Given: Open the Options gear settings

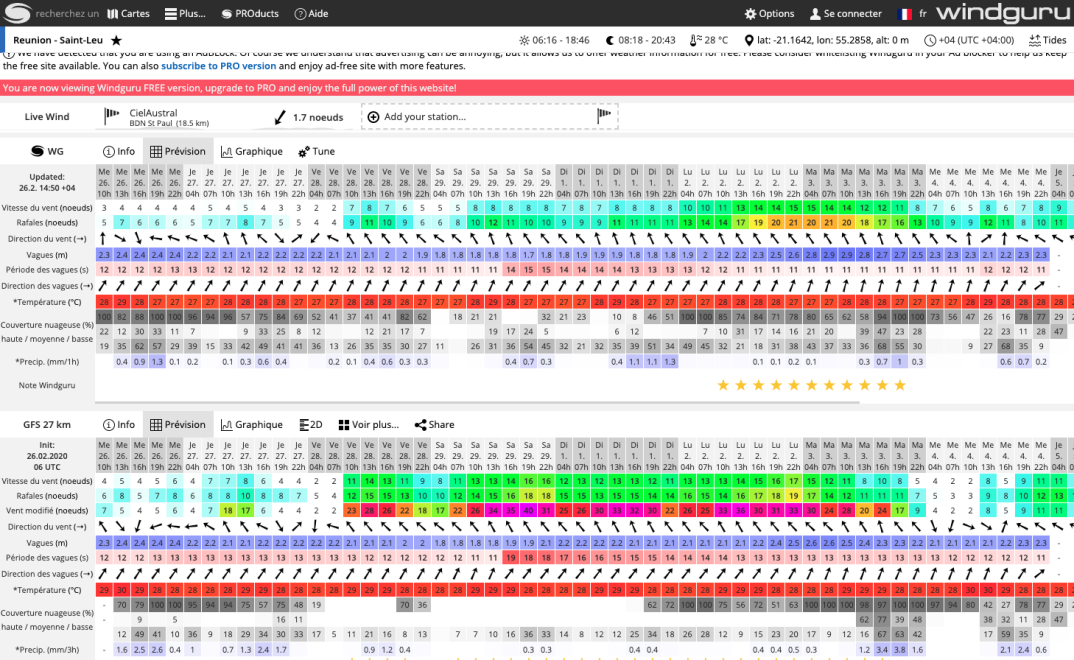Looking at the screenshot, I should pyautogui.click(x=769, y=14).
